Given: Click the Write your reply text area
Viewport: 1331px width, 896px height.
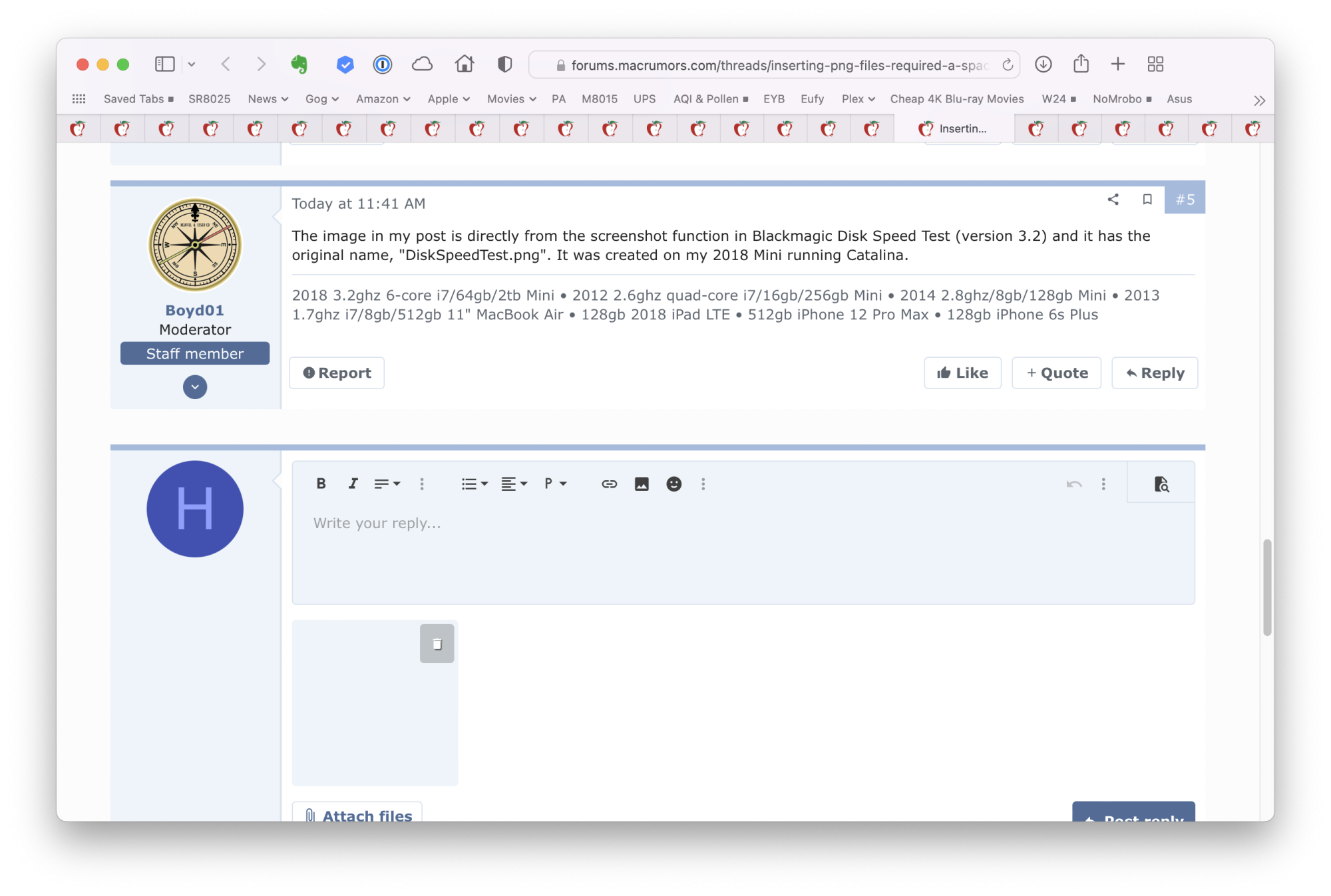Looking at the screenshot, I should click(x=742, y=552).
